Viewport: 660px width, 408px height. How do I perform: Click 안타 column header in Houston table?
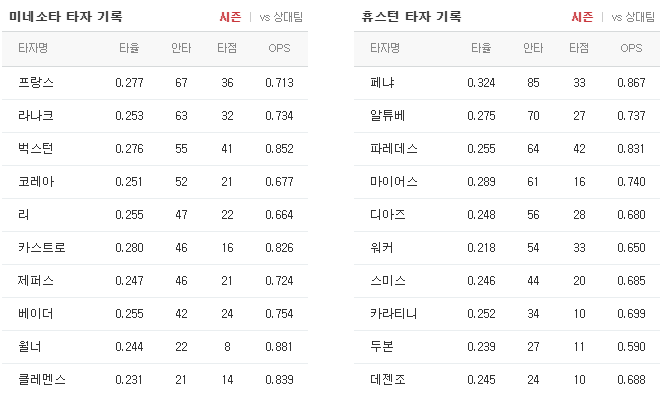532,48
